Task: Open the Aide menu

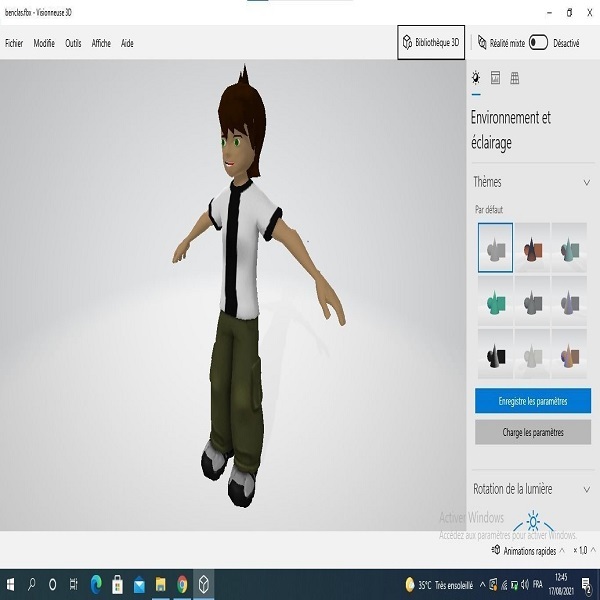Action: pyautogui.click(x=127, y=43)
